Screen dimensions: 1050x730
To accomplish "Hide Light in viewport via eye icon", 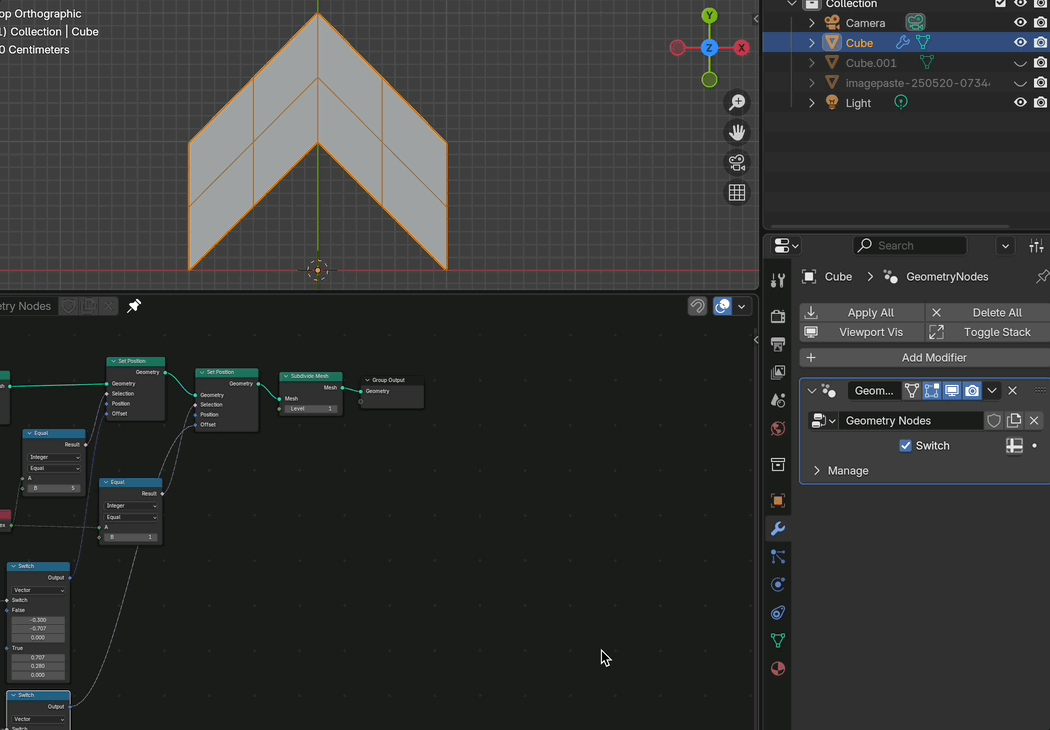I will [1020, 102].
